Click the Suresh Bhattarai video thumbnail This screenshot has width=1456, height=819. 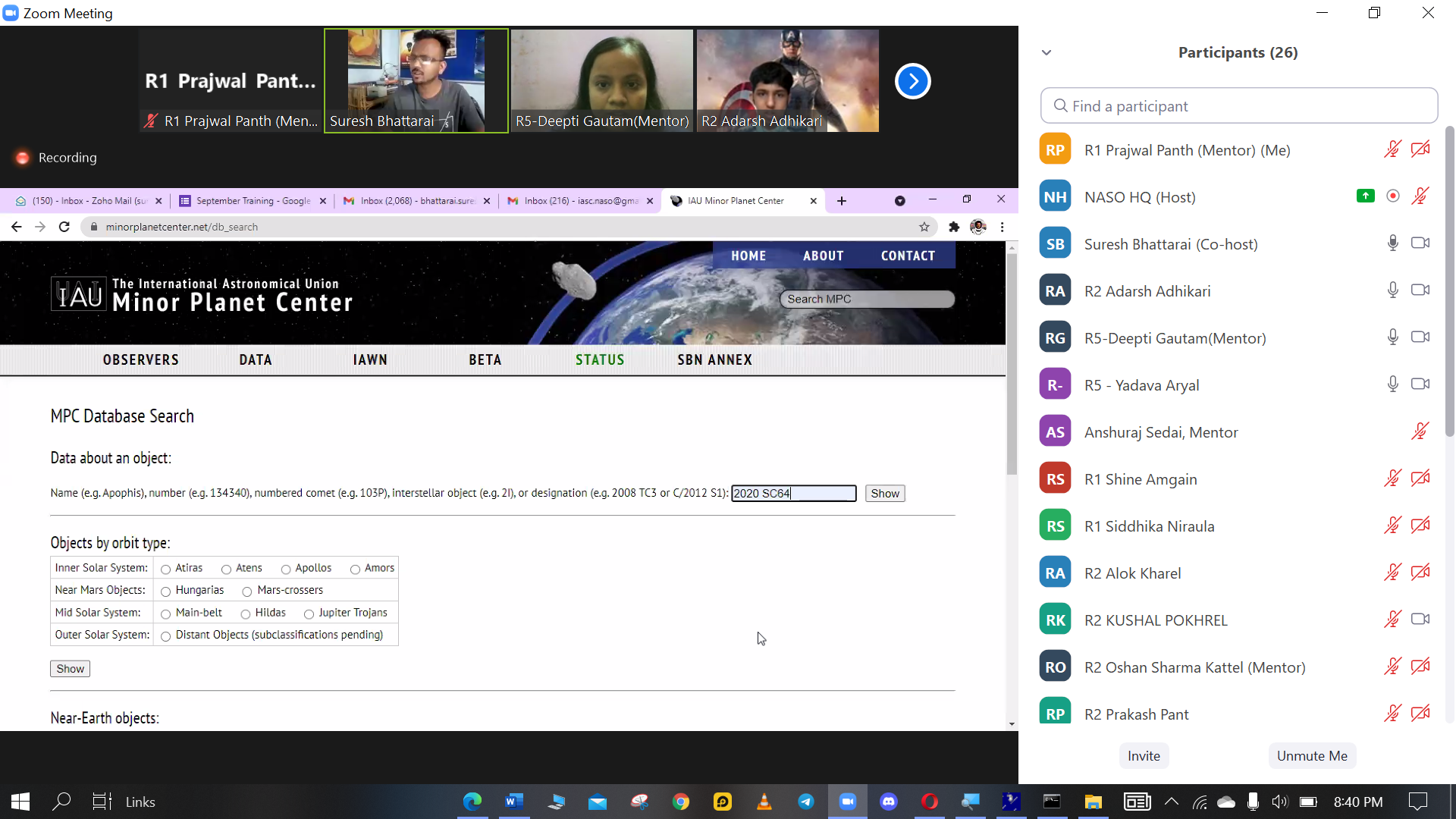(x=416, y=80)
